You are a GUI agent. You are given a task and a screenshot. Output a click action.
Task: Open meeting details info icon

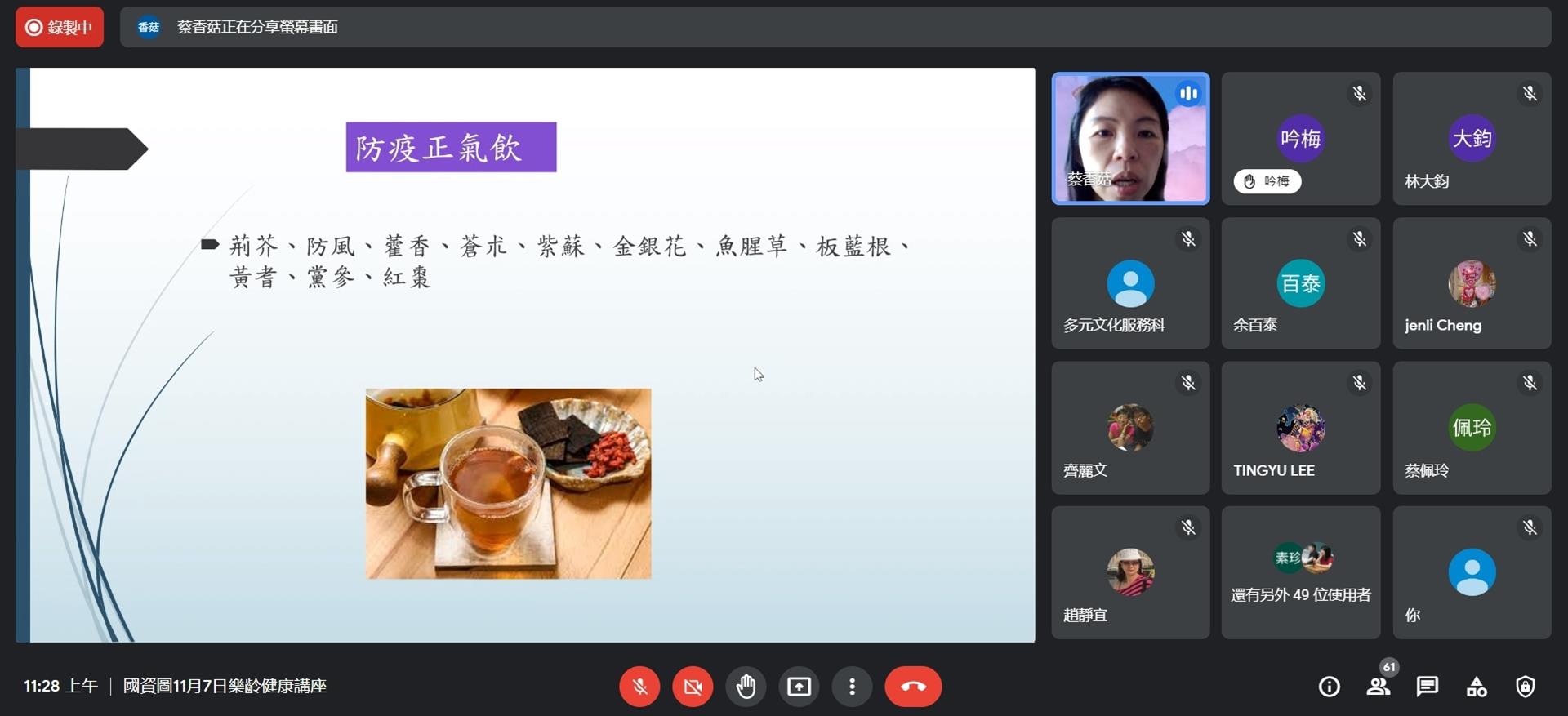click(1330, 687)
